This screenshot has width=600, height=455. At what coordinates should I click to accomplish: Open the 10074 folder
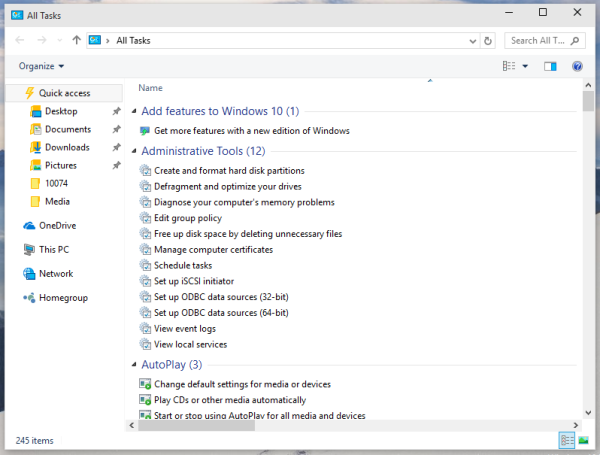click(x=56, y=183)
